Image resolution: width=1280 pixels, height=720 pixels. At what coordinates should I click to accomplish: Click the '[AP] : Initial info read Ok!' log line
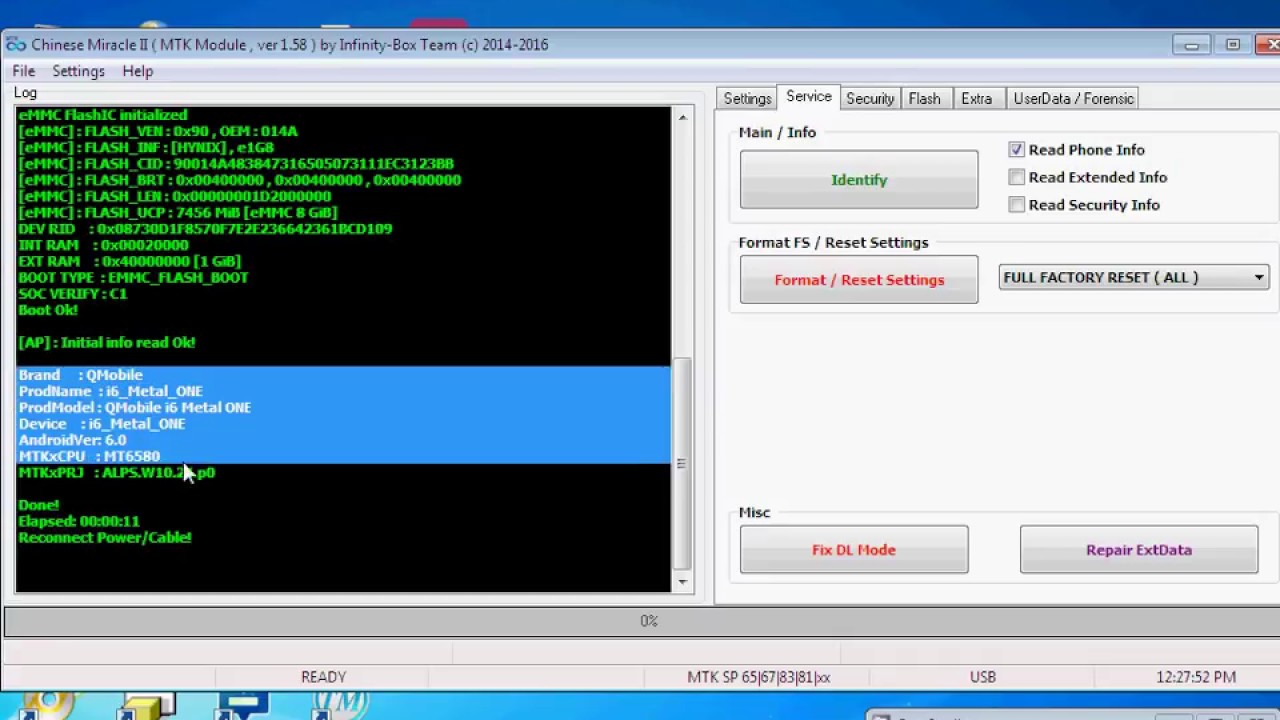click(x=107, y=342)
